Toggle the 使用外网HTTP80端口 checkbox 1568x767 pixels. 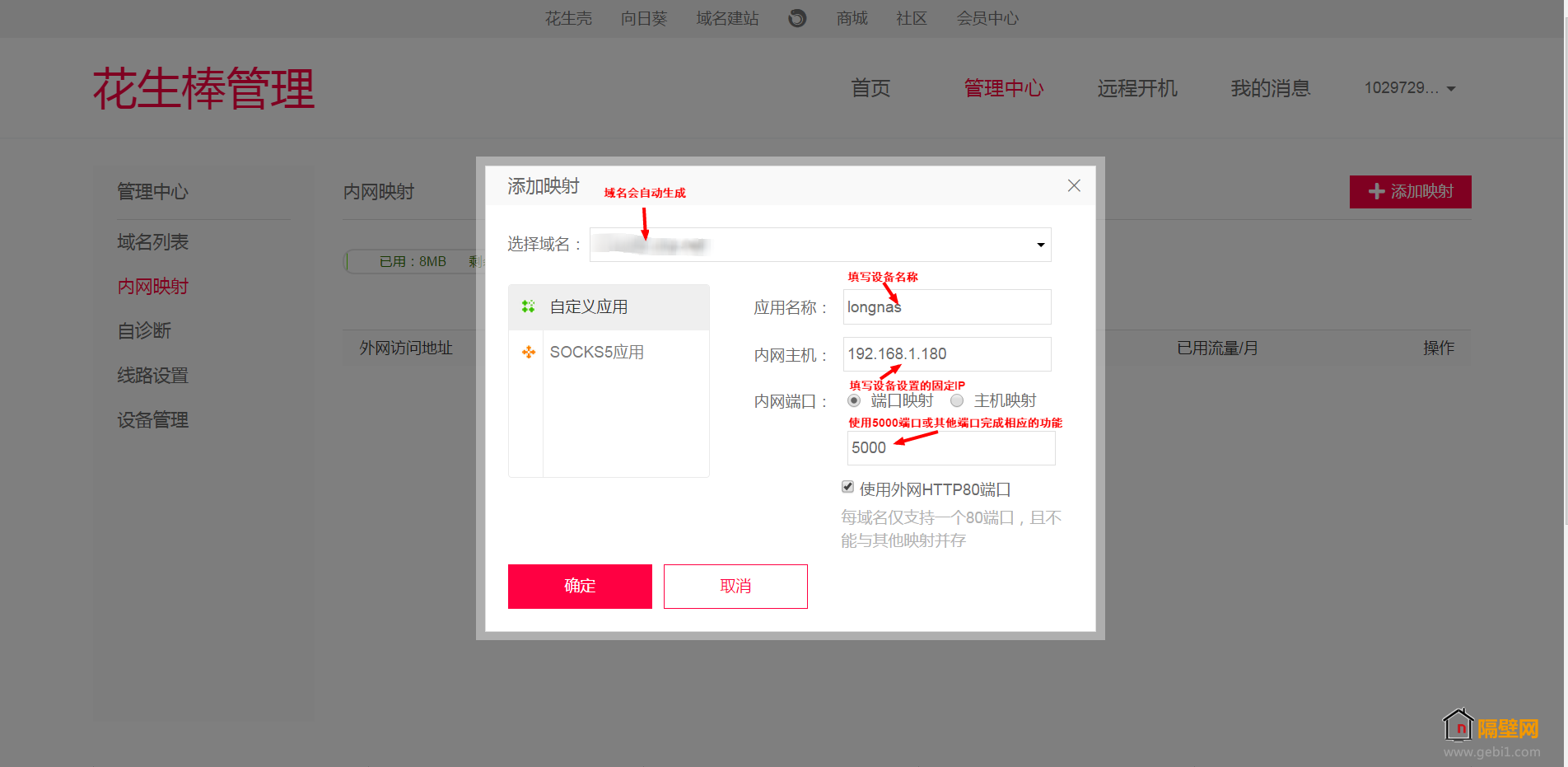(x=847, y=487)
